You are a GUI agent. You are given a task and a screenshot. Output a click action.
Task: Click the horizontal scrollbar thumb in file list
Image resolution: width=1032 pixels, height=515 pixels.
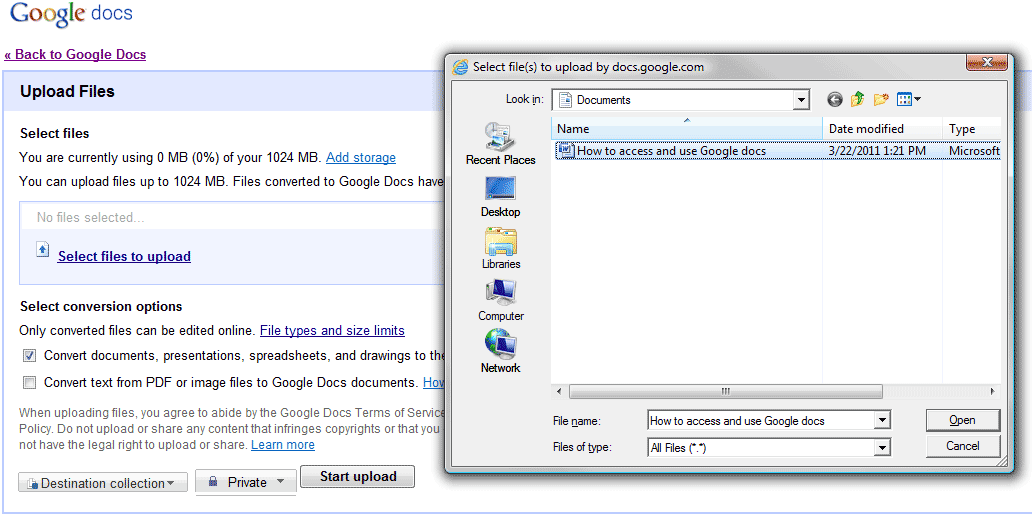click(725, 391)
